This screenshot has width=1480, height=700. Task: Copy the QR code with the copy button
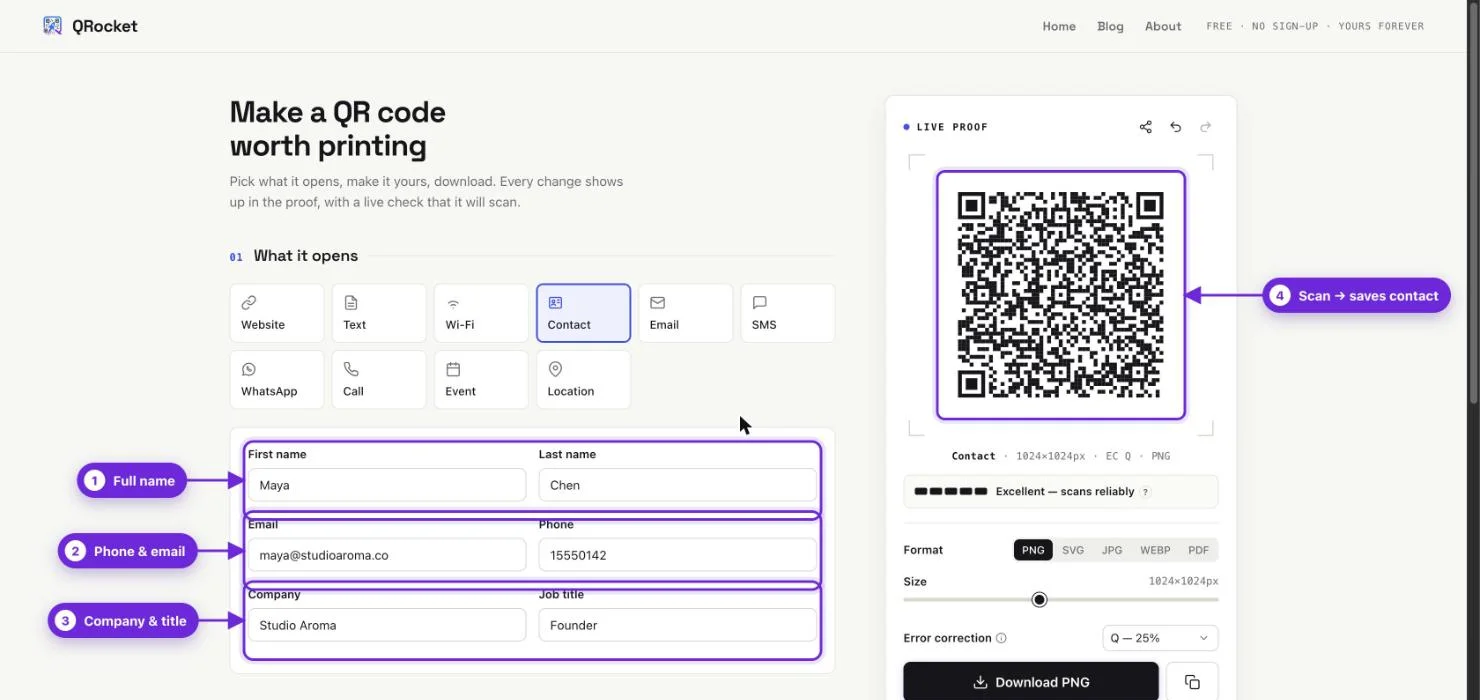tap(1192, 682)
